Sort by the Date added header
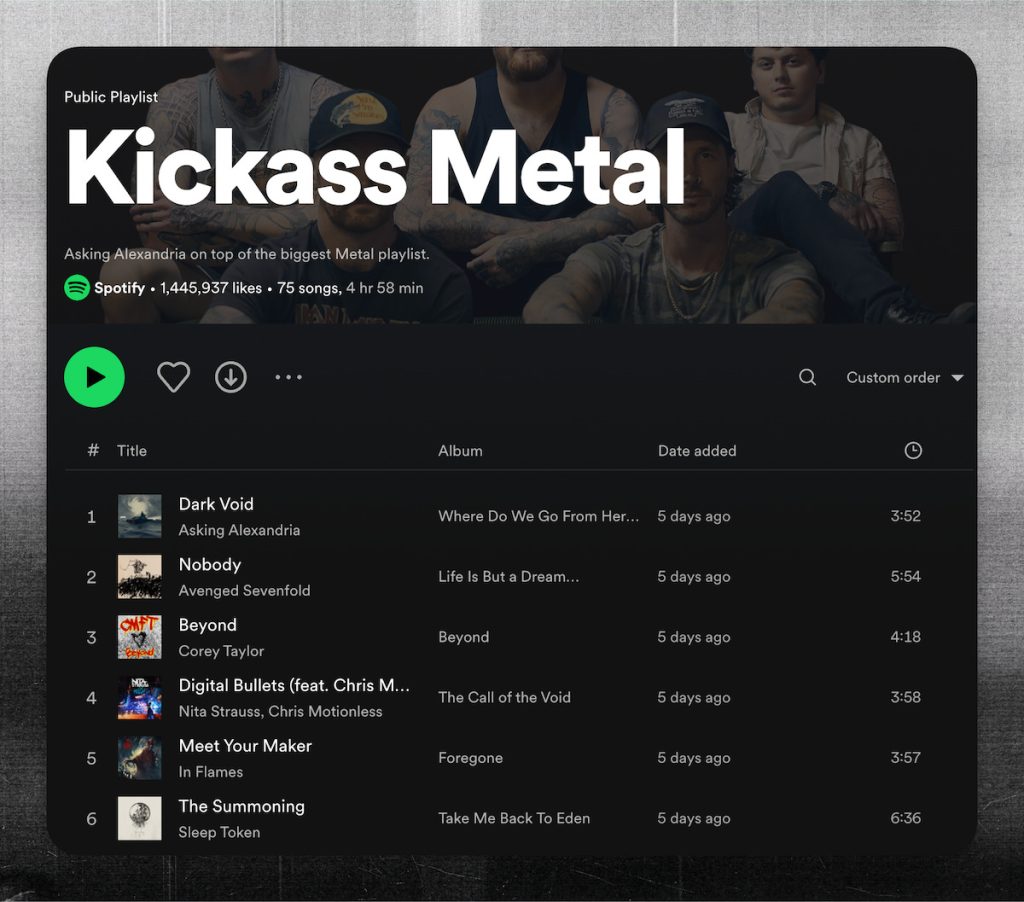Viewport: 1024px width, 902px height. 696,451
